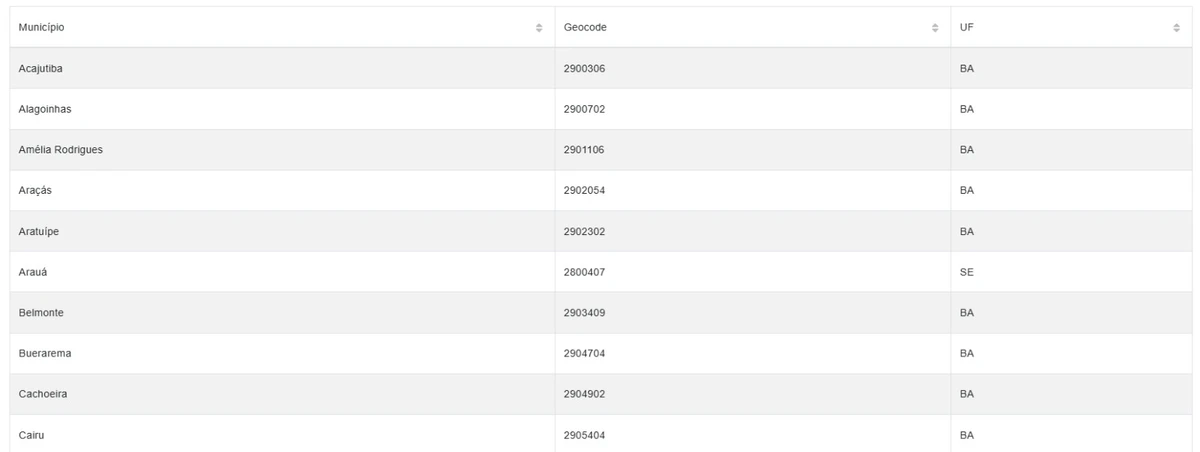Select geocode 2800407 cell
1200x452 pixels.
tap(753, 272)
